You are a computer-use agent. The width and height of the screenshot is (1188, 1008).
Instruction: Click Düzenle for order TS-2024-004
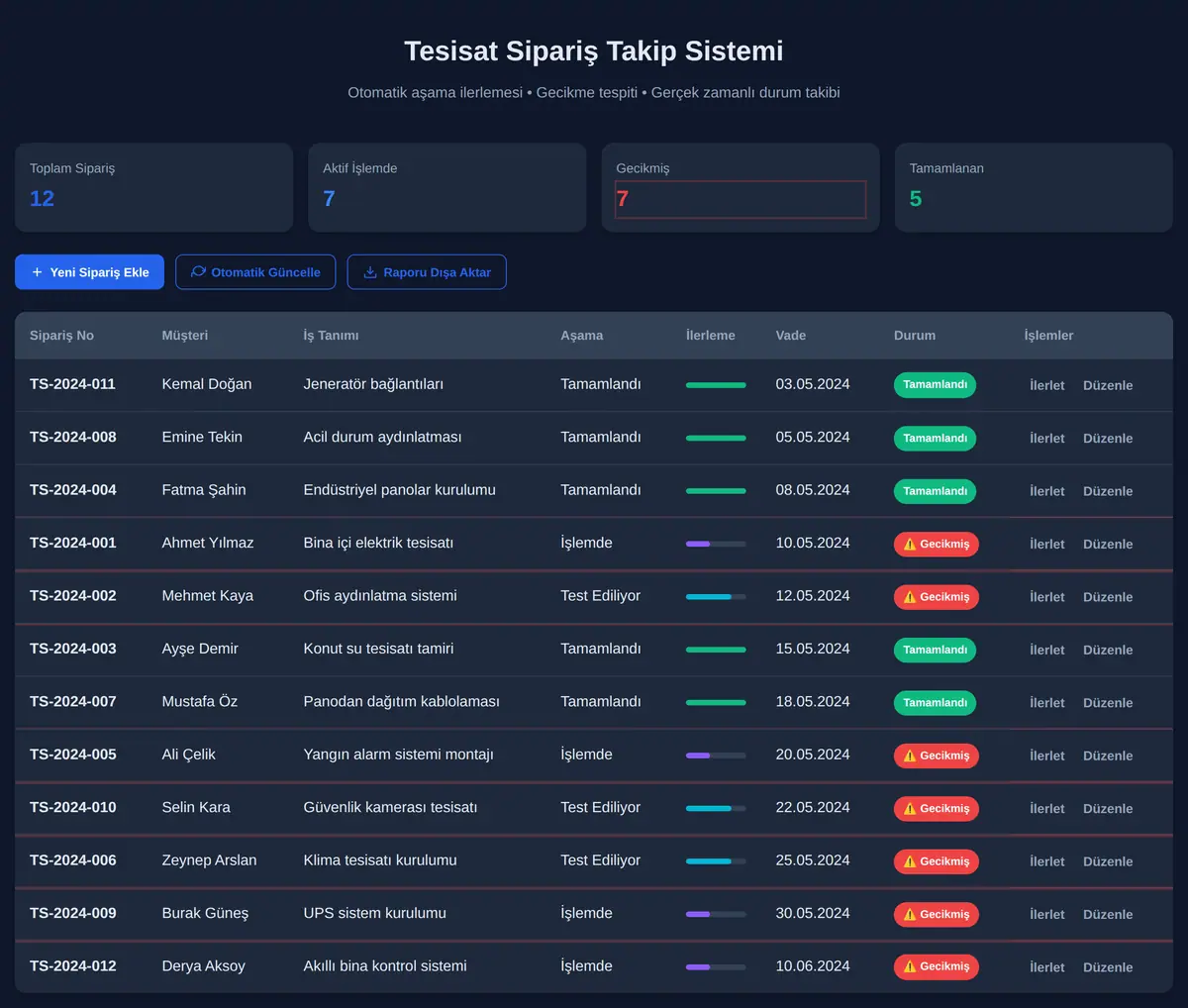click(1108, 491)
